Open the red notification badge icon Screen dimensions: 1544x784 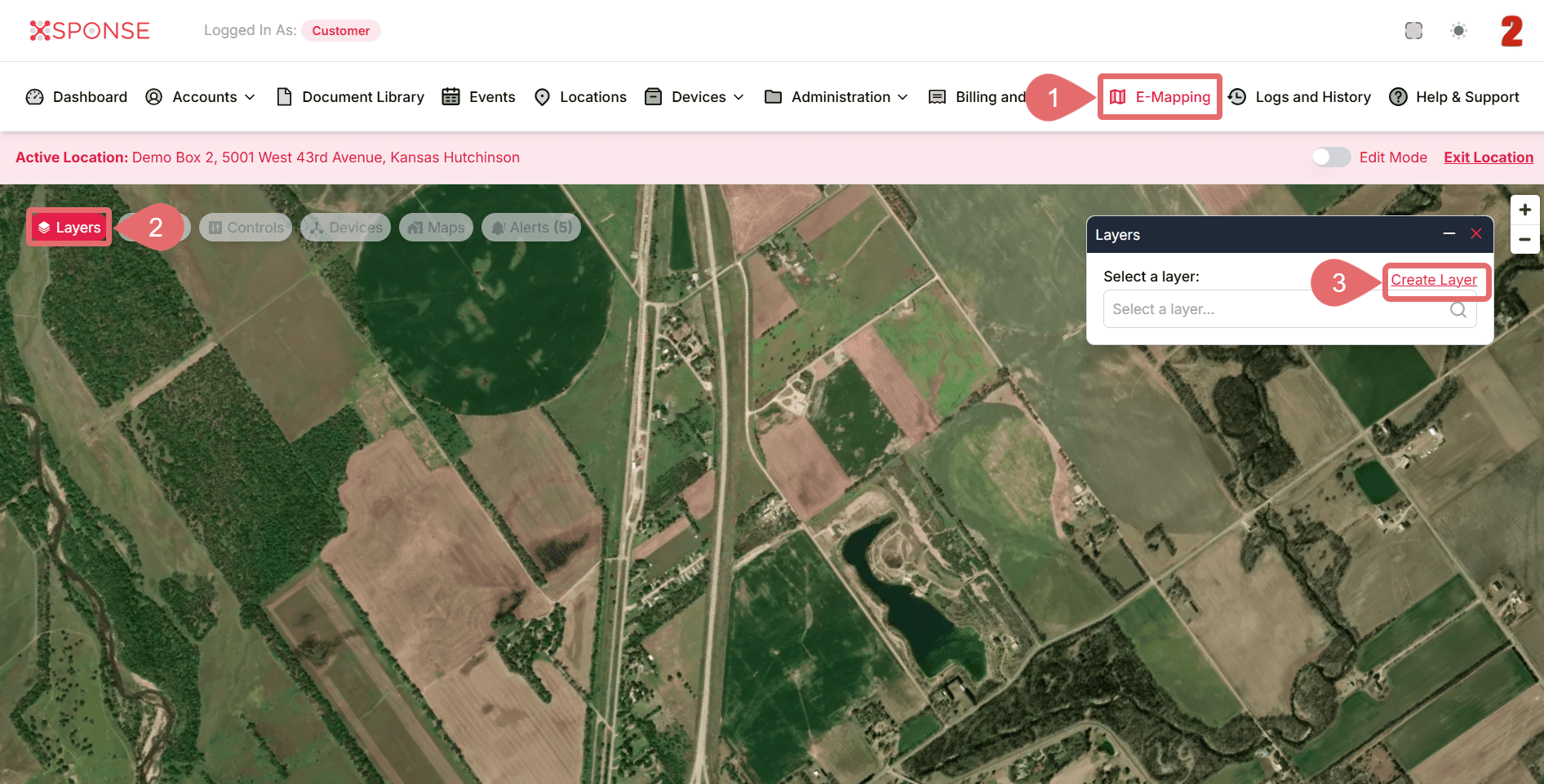click(x=1511, y=31)
